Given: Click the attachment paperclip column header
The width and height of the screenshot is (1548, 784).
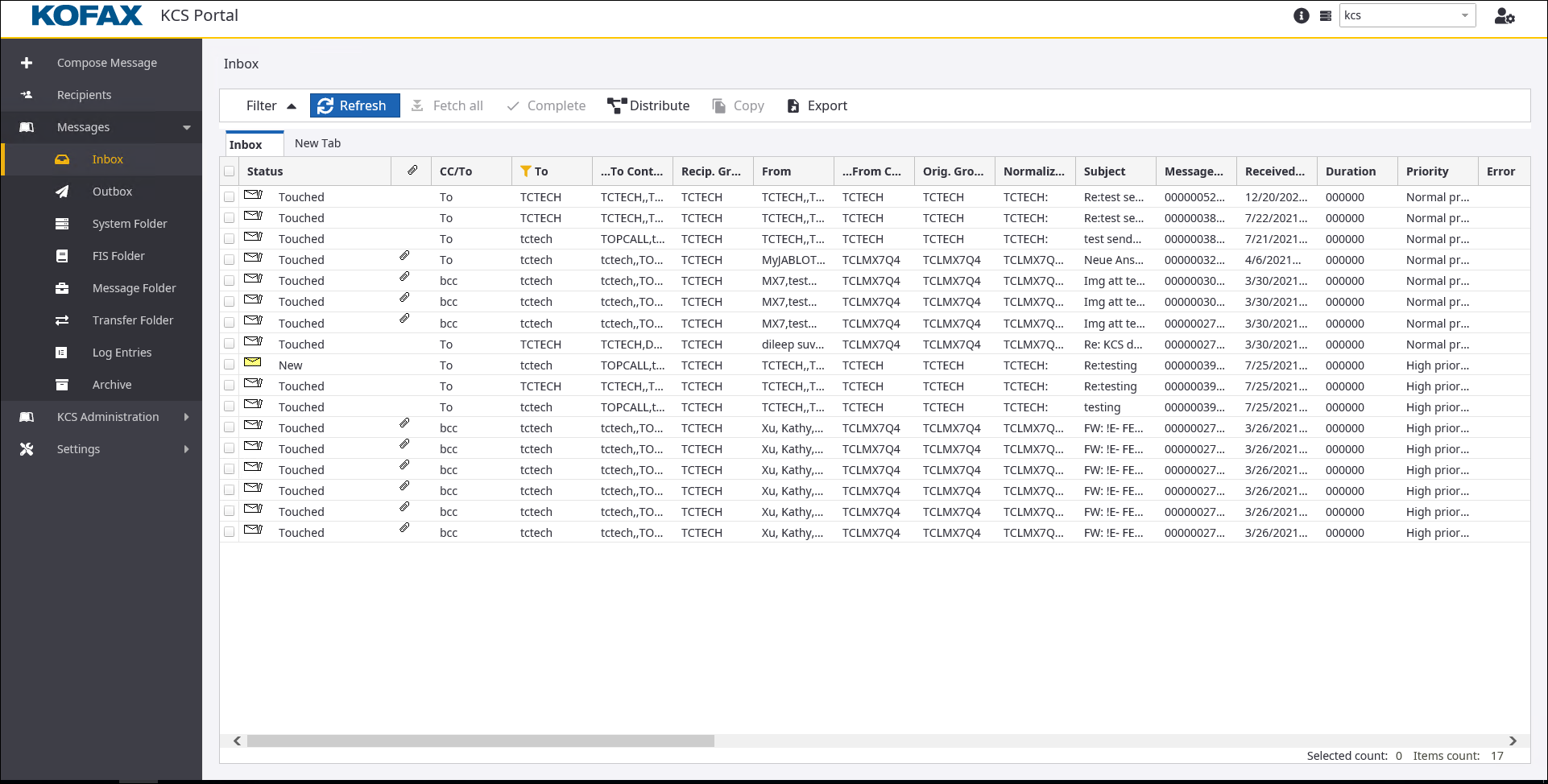Looking at the screenshot, I should click(412, 171).
